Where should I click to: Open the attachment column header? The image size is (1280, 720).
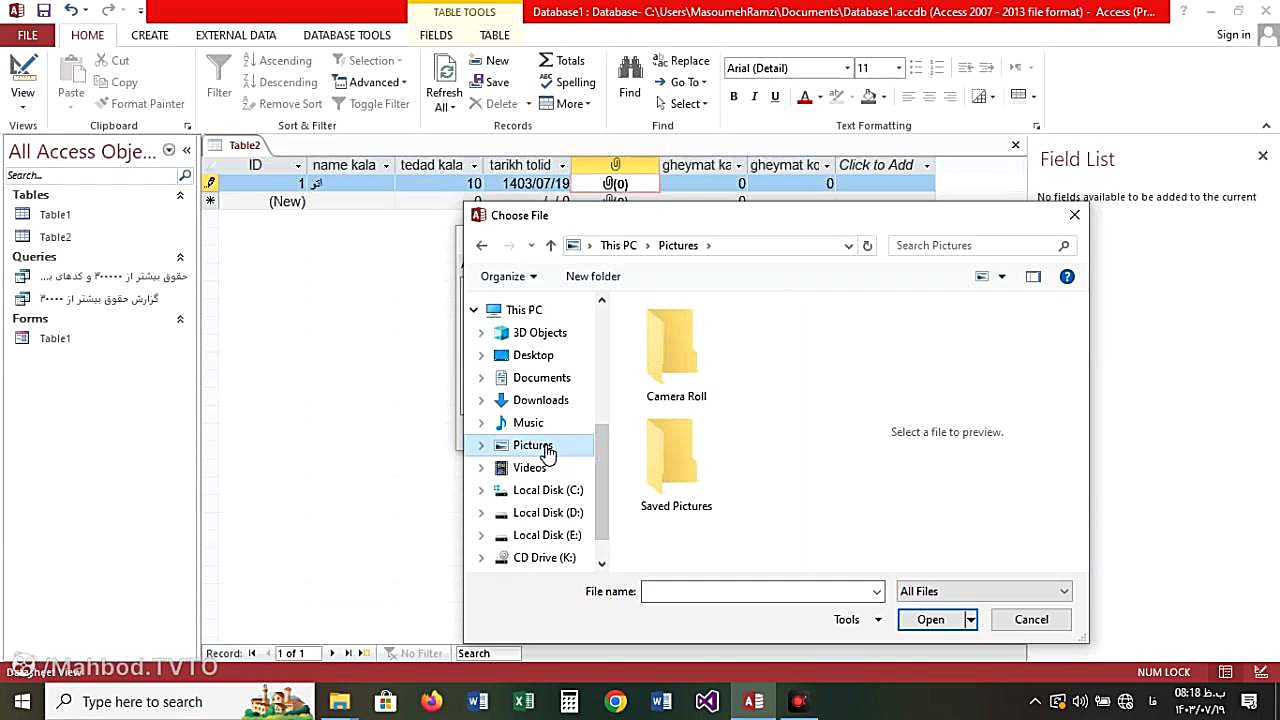(x=615, y=165)
